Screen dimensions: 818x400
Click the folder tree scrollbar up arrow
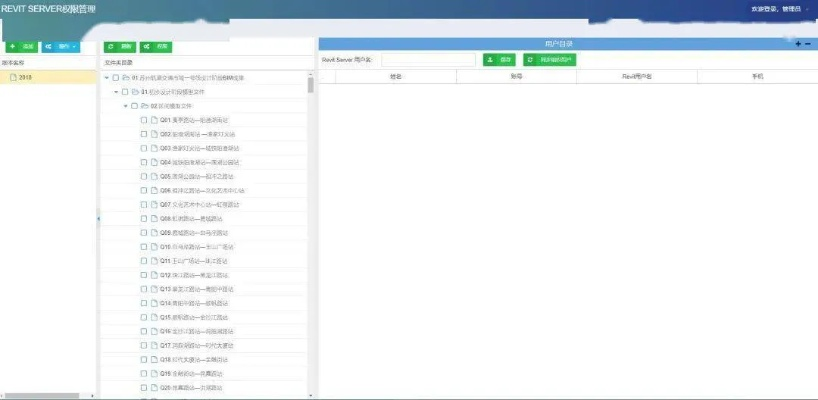(x=310, y=74)
